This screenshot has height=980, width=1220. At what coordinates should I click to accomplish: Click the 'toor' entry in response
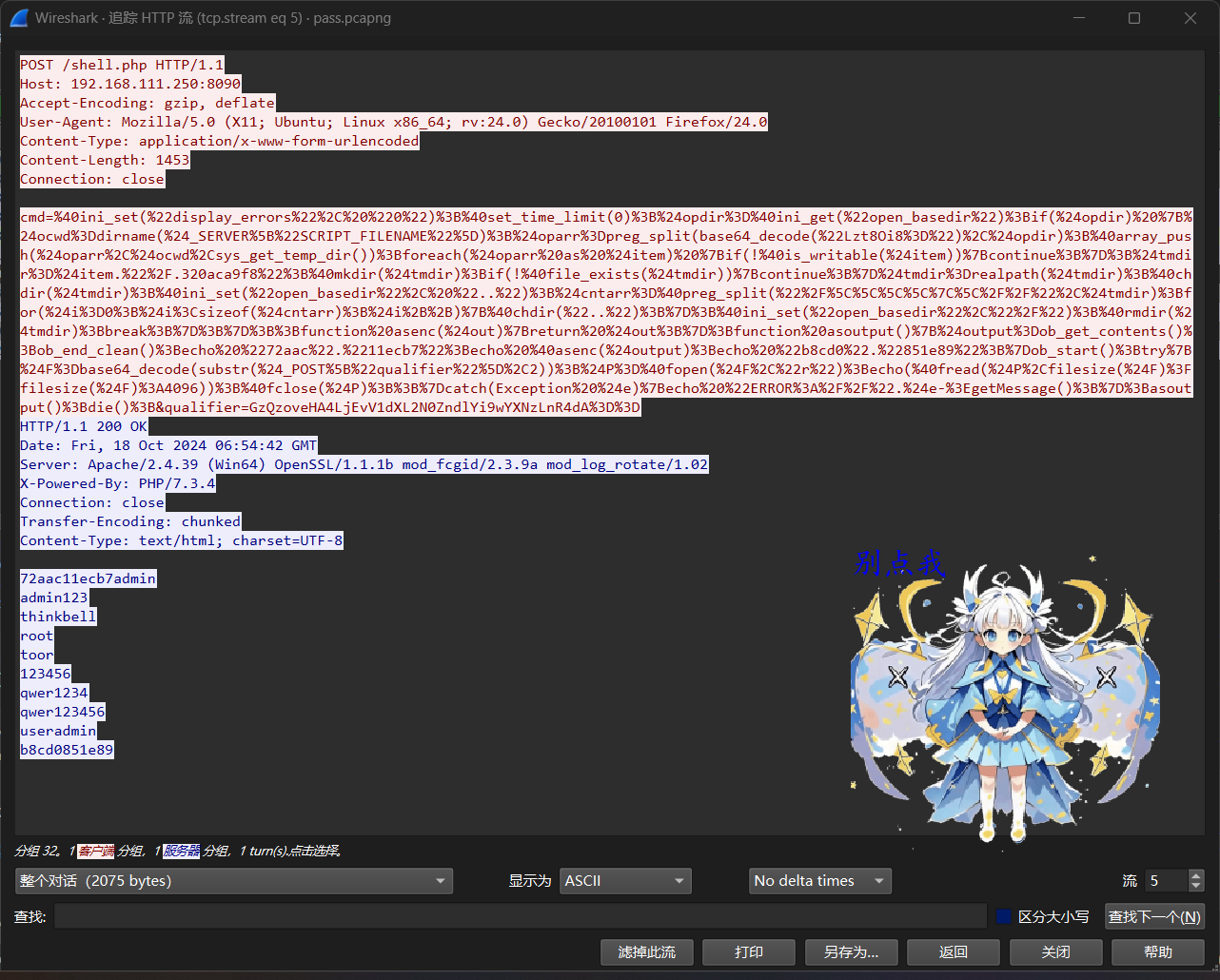[x=37, y=655]
